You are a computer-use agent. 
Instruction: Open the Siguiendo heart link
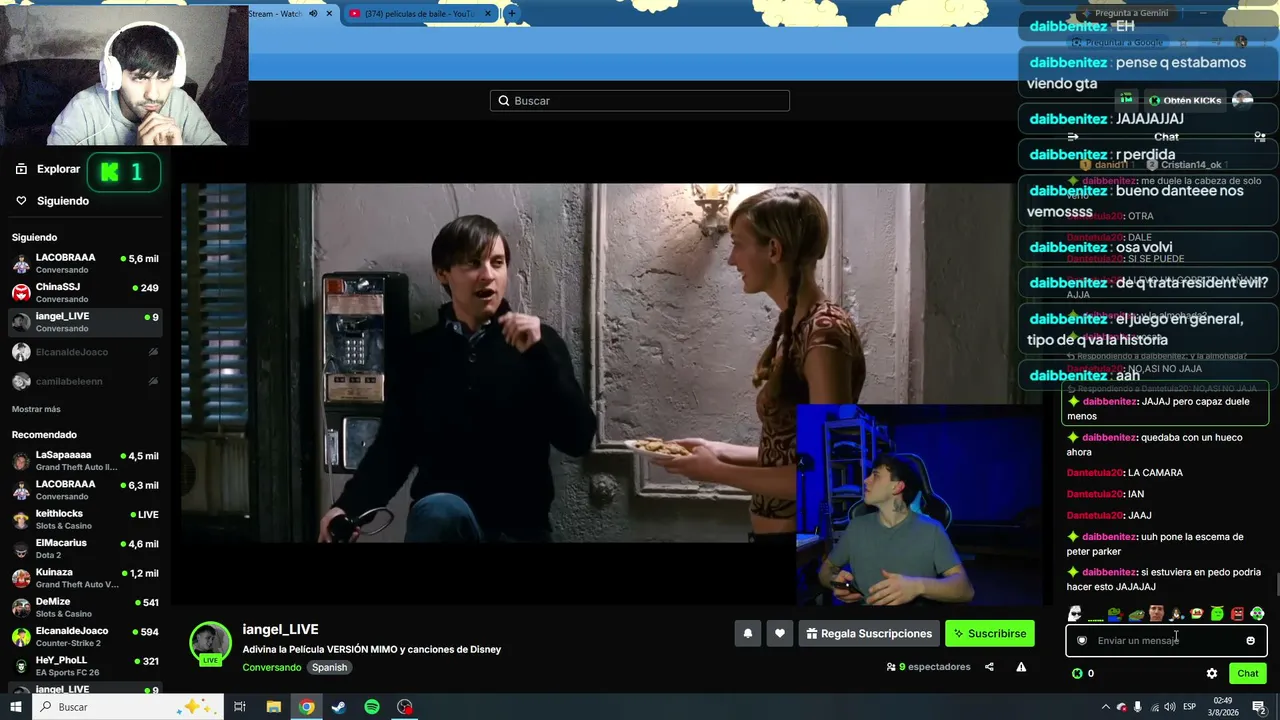point(52,201)
